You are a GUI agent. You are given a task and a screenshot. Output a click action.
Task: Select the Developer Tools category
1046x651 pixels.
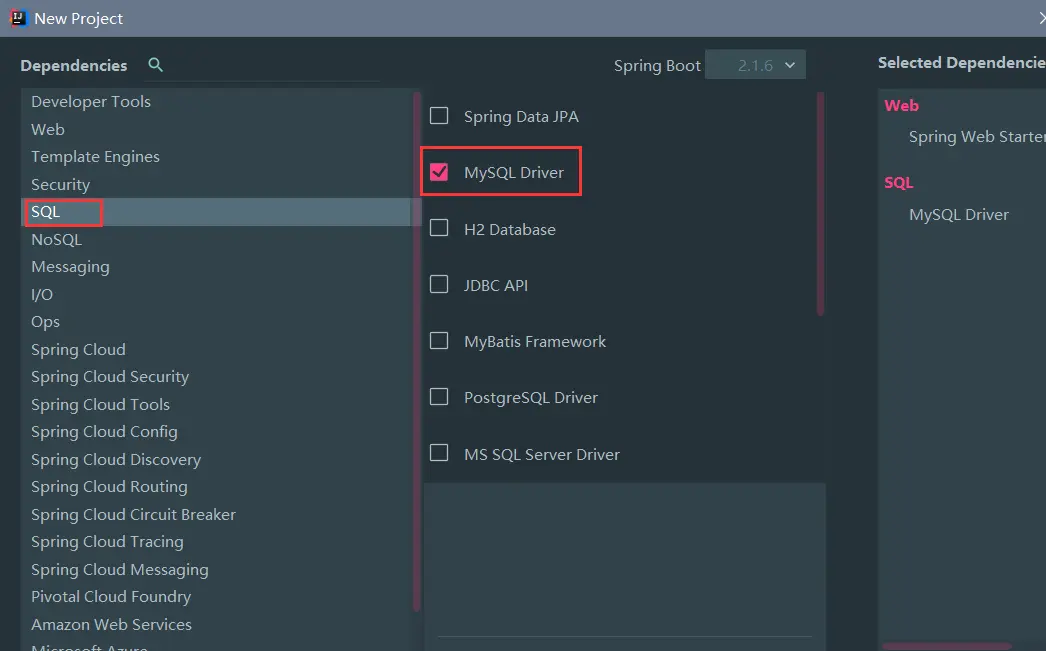click(91, 101)
